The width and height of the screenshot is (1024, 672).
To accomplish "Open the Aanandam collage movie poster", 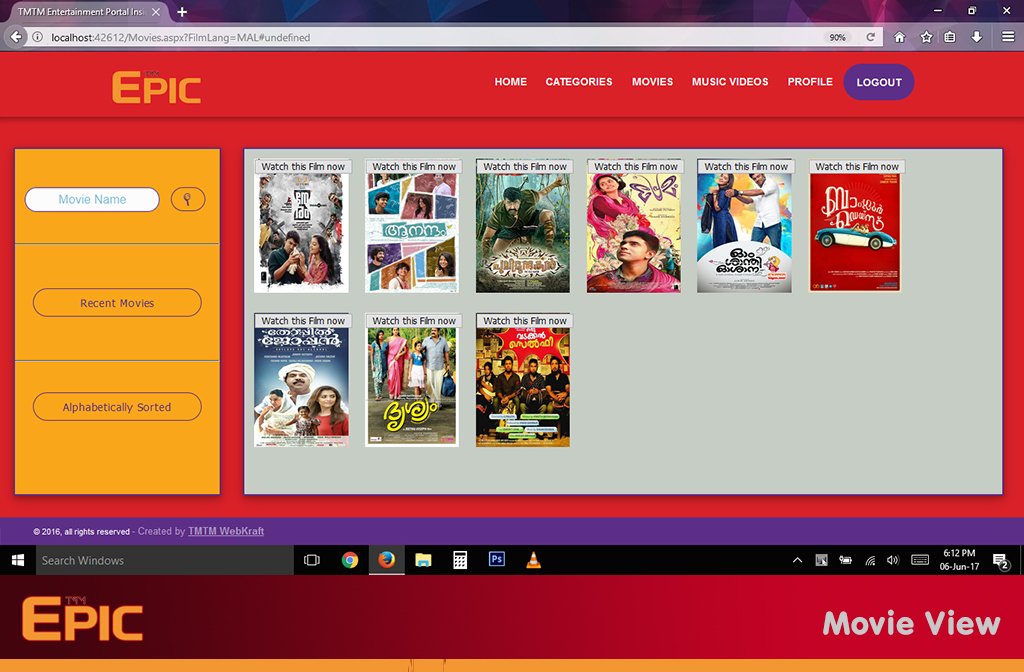I will (411, 233).
